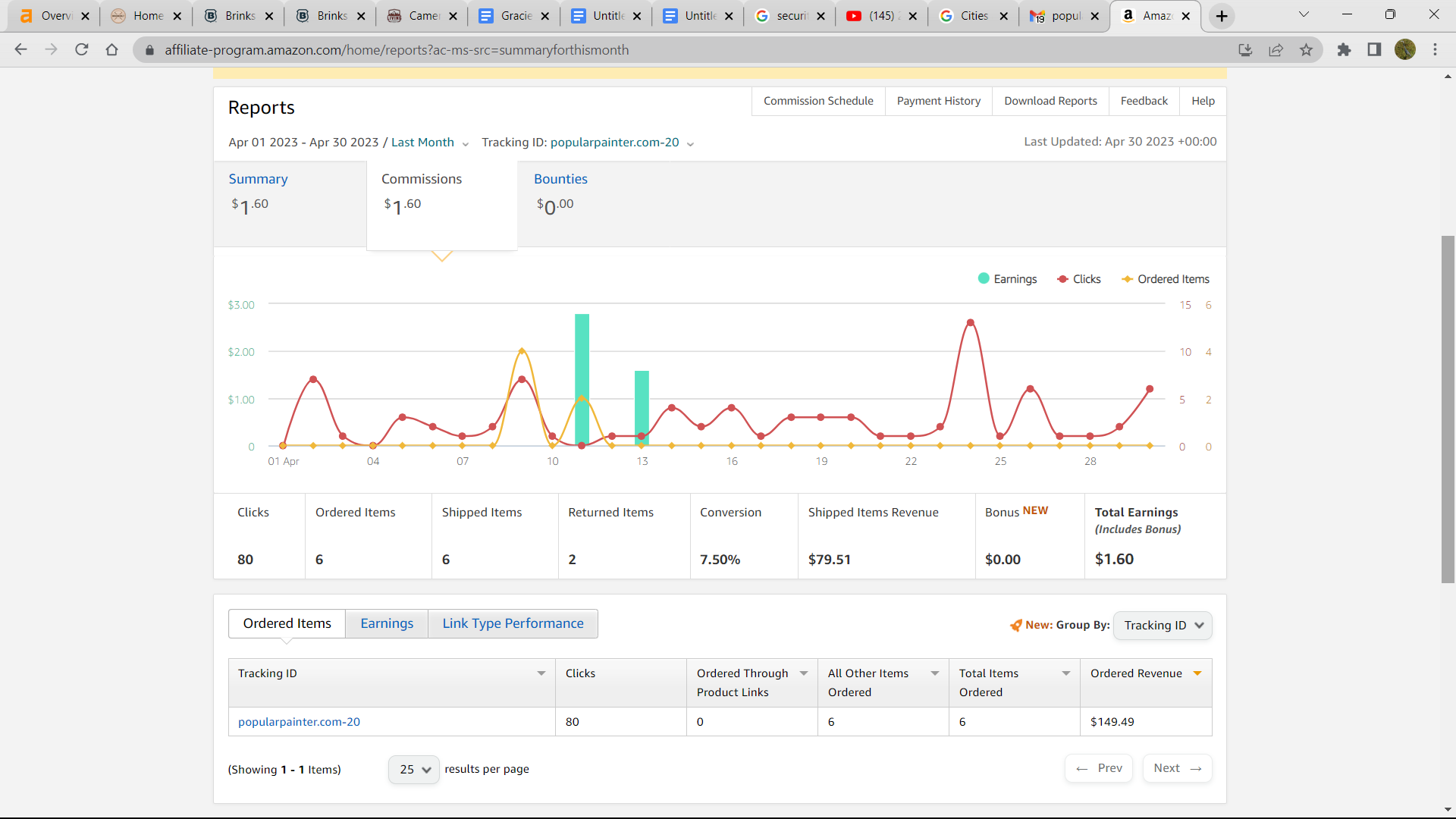1456x819 pixels.
Task: Sort by the Tracking ID column arrow
Action: (x=541, y=673)
